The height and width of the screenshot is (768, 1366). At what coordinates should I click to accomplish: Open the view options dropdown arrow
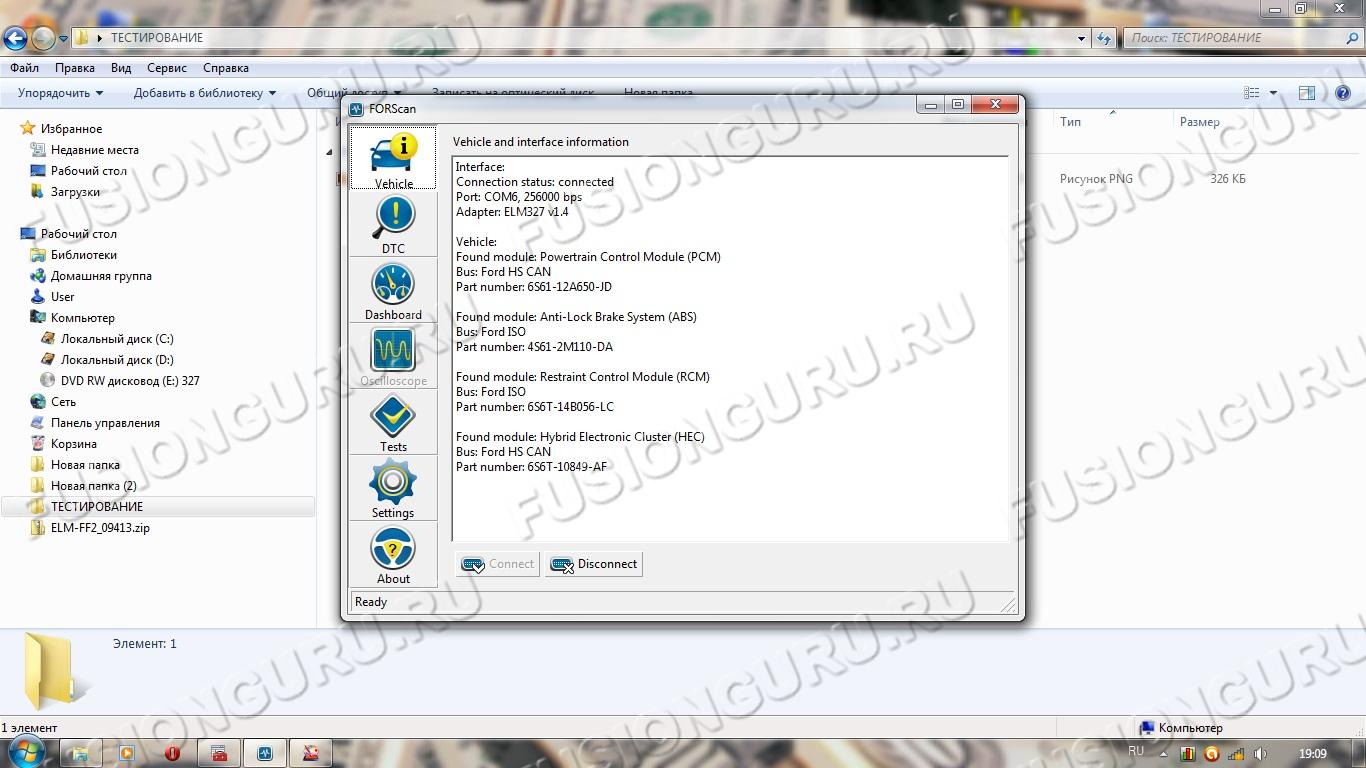point(1273,93)
